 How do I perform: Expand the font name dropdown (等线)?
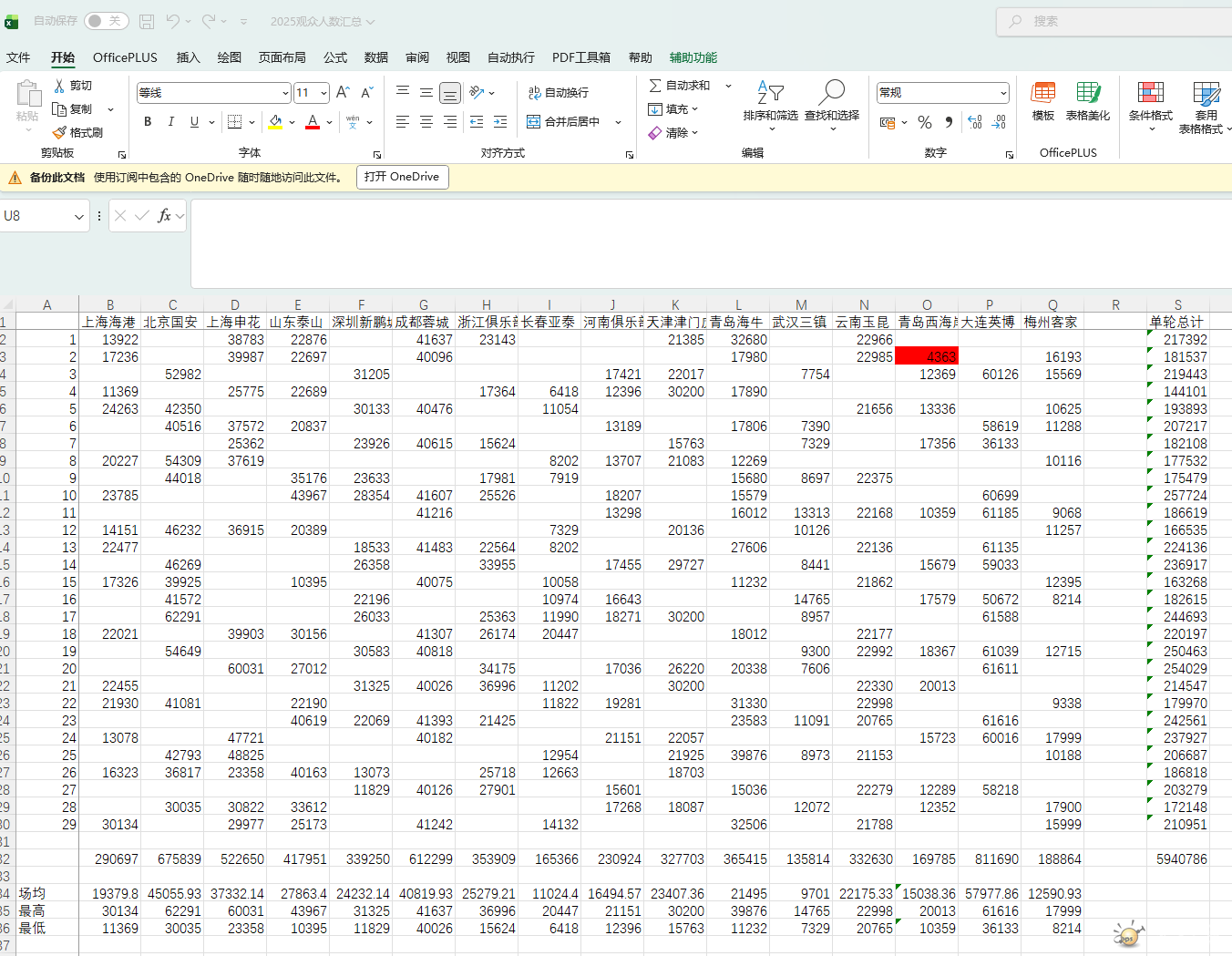point(285,93)
